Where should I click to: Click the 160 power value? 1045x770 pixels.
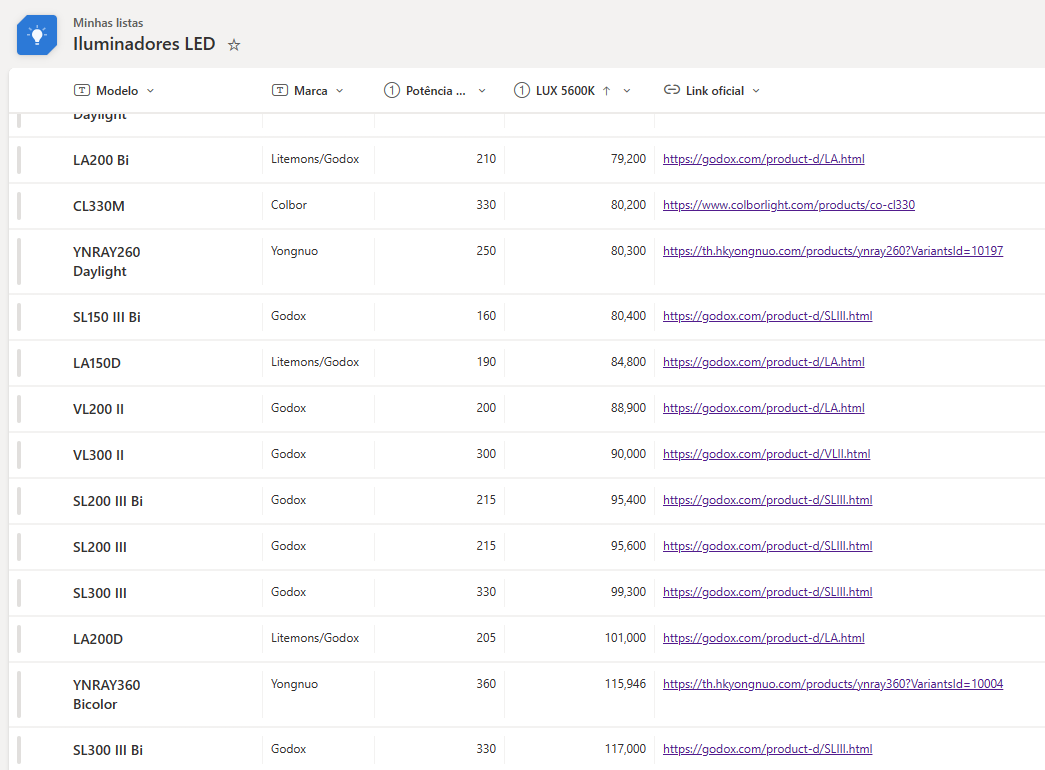[x=486, y=315]
